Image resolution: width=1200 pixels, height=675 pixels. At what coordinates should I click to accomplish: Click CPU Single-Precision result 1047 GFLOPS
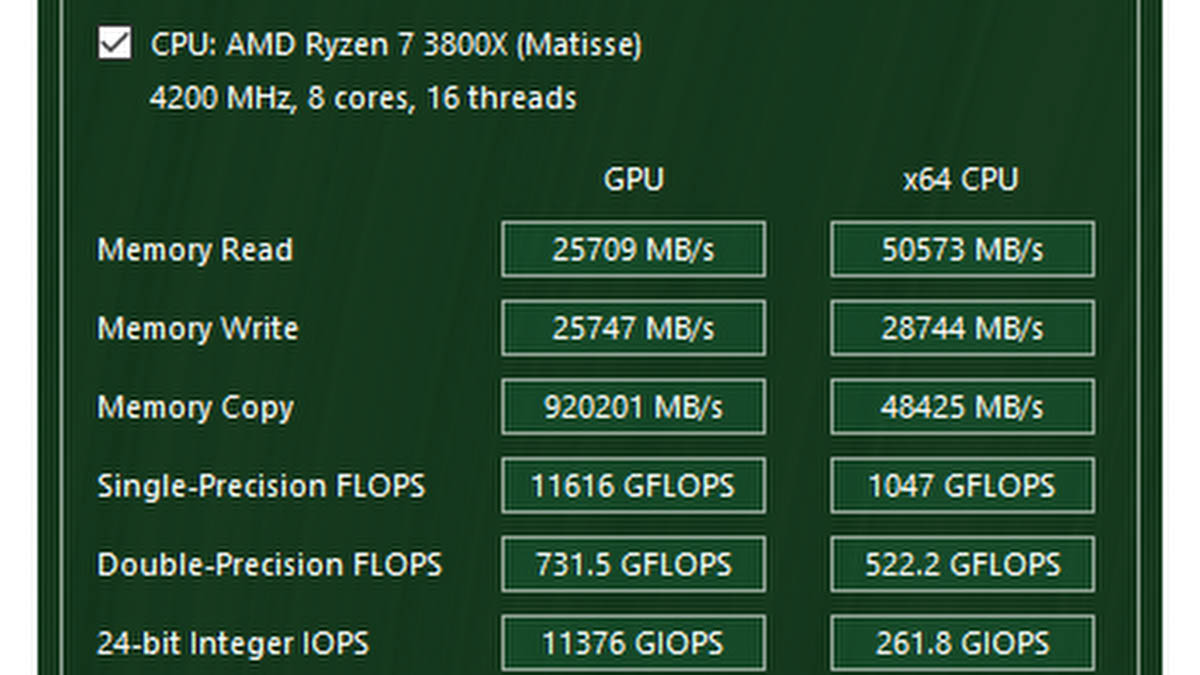962,486
